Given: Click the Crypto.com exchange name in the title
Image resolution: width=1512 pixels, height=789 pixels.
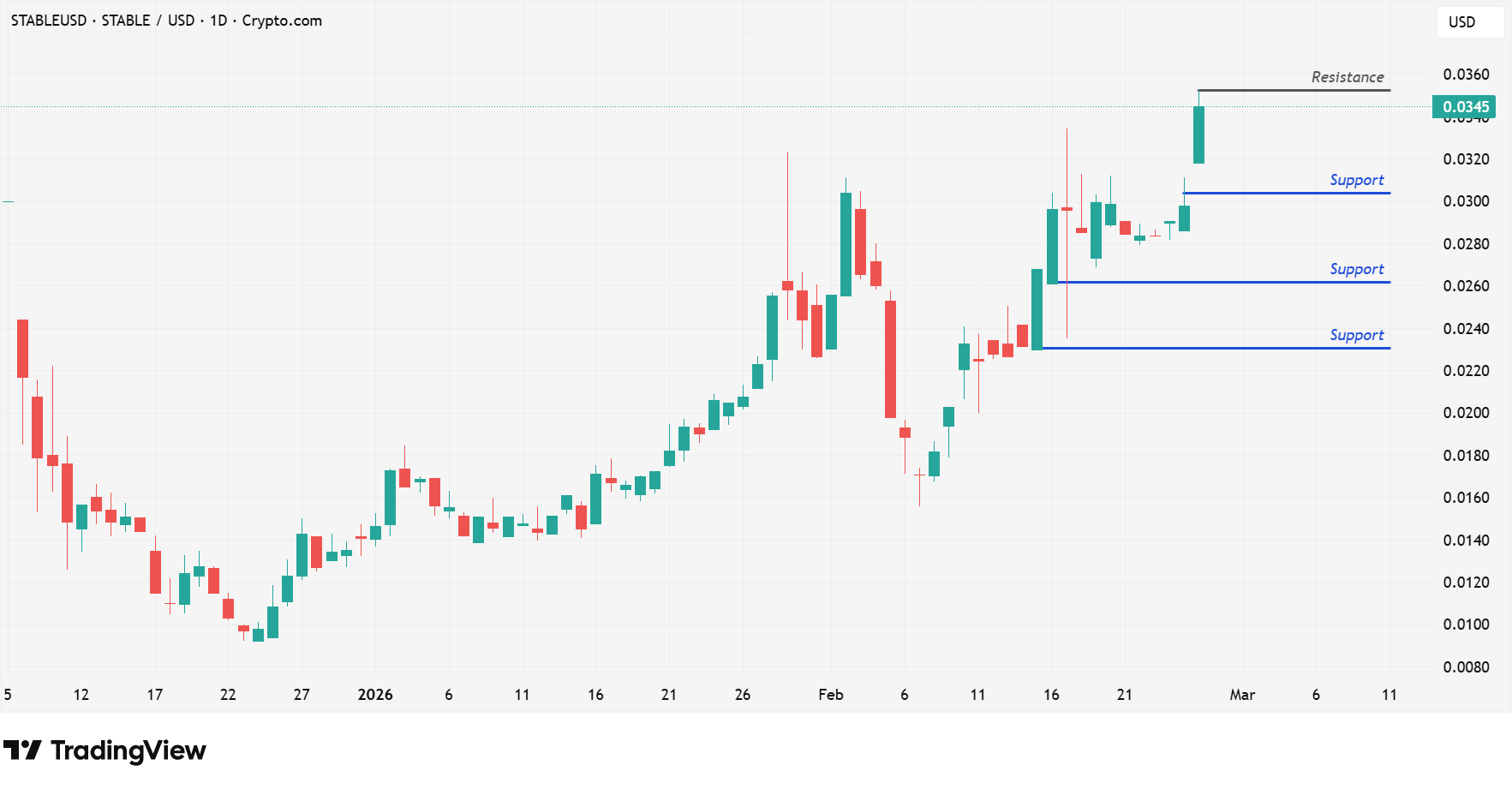Looking at the screenshot, I should point(282,21).
